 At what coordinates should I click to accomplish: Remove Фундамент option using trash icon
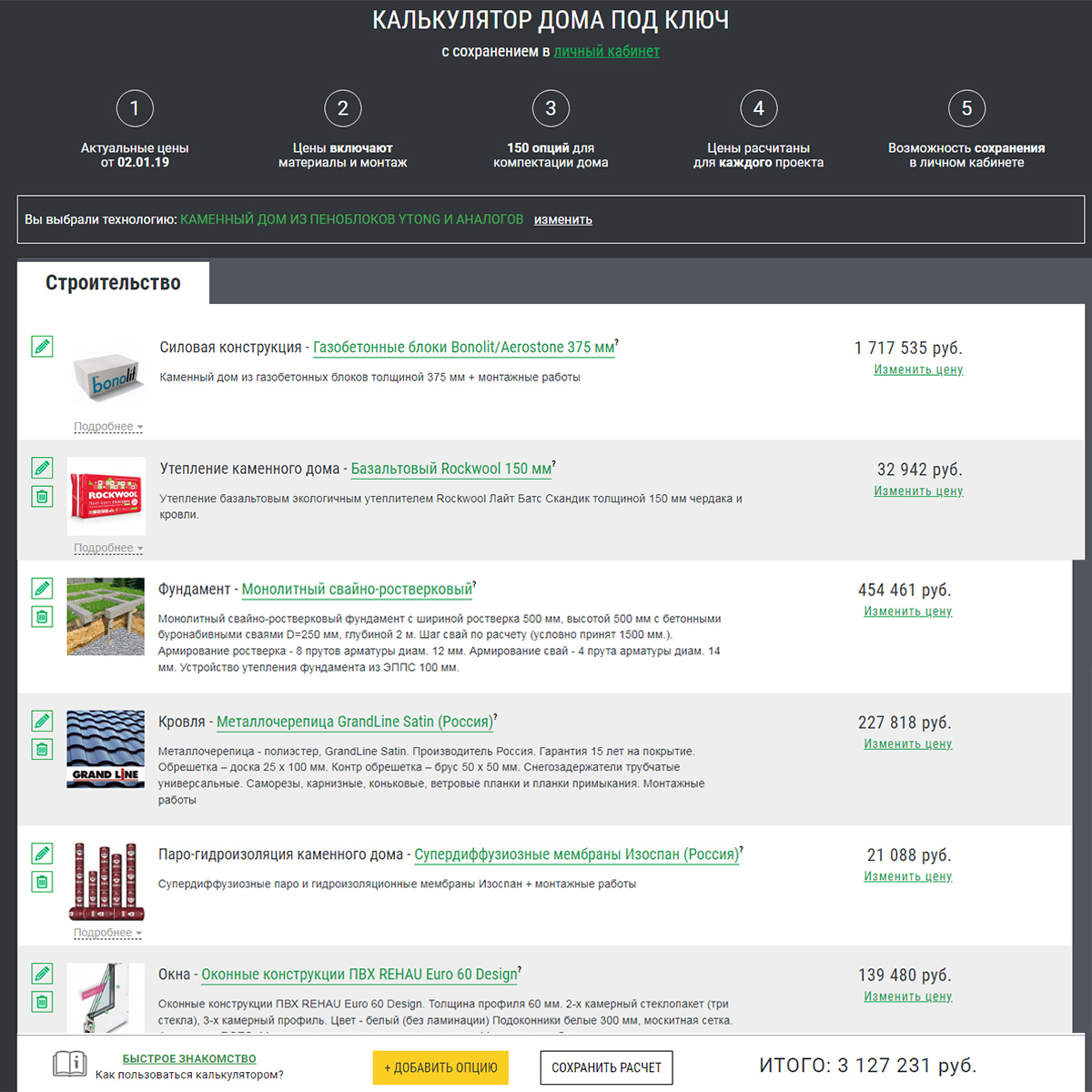42,617
